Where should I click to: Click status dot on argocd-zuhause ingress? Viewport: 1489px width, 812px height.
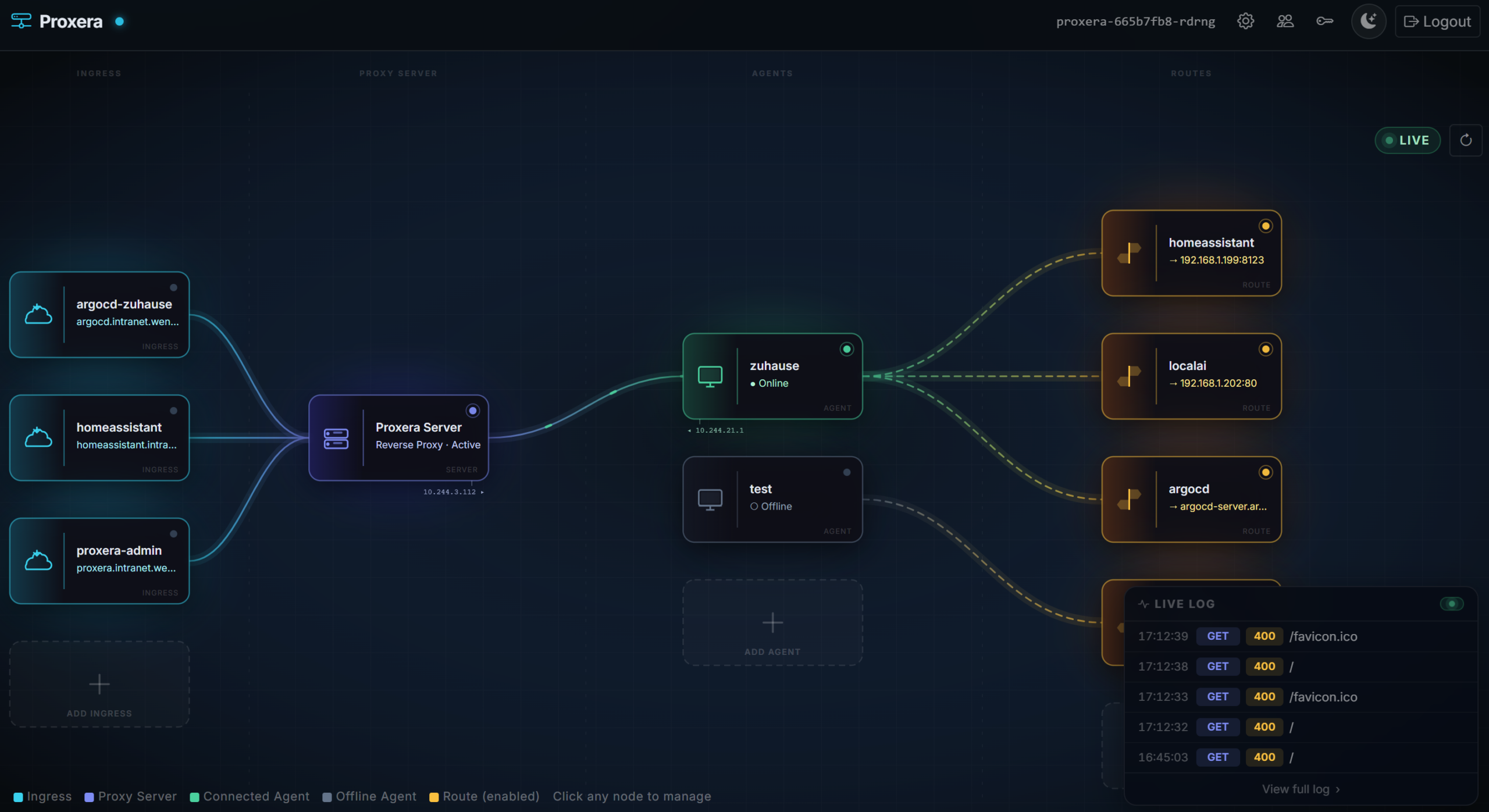173,287
